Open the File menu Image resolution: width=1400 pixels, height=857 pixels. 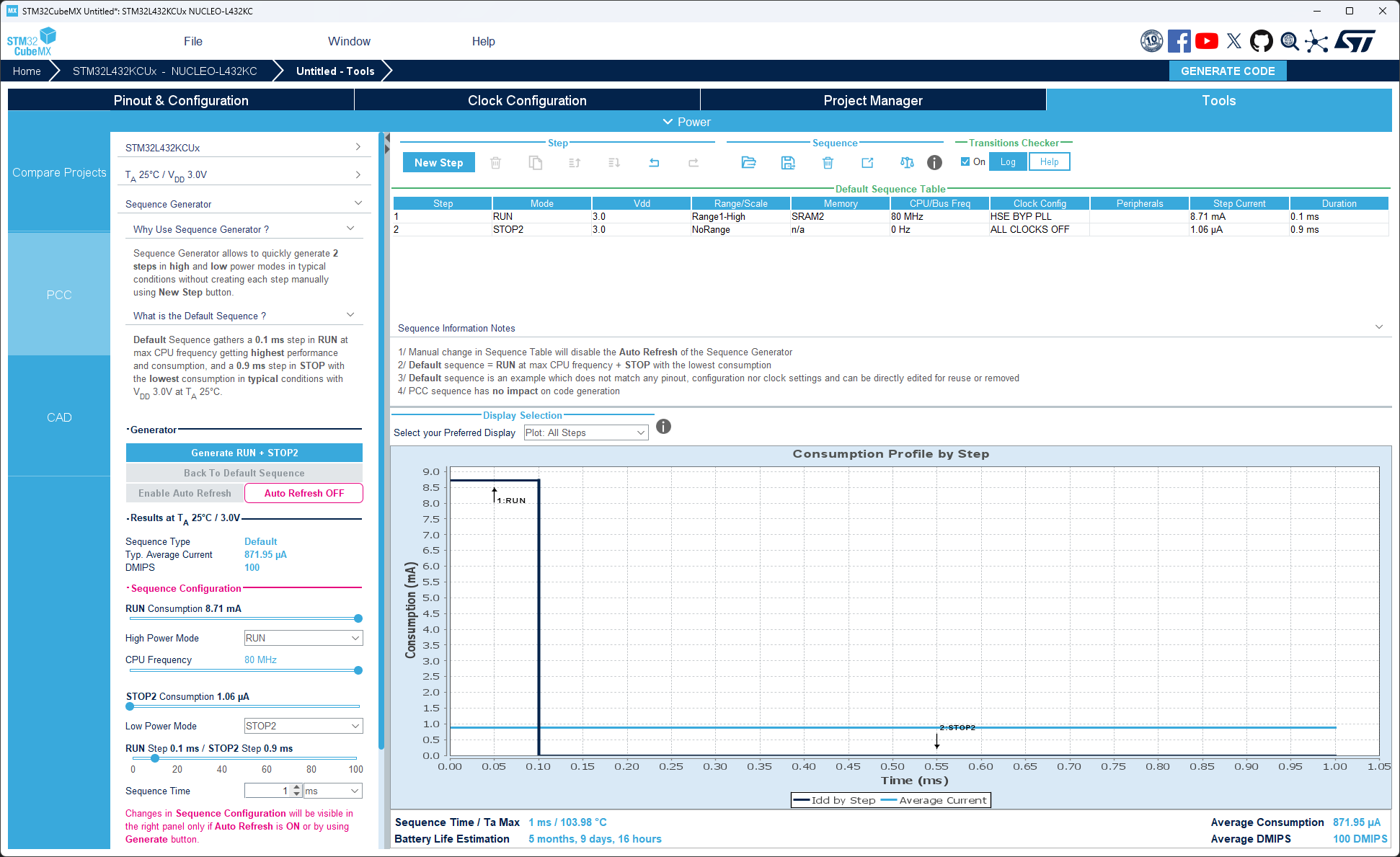193,41
